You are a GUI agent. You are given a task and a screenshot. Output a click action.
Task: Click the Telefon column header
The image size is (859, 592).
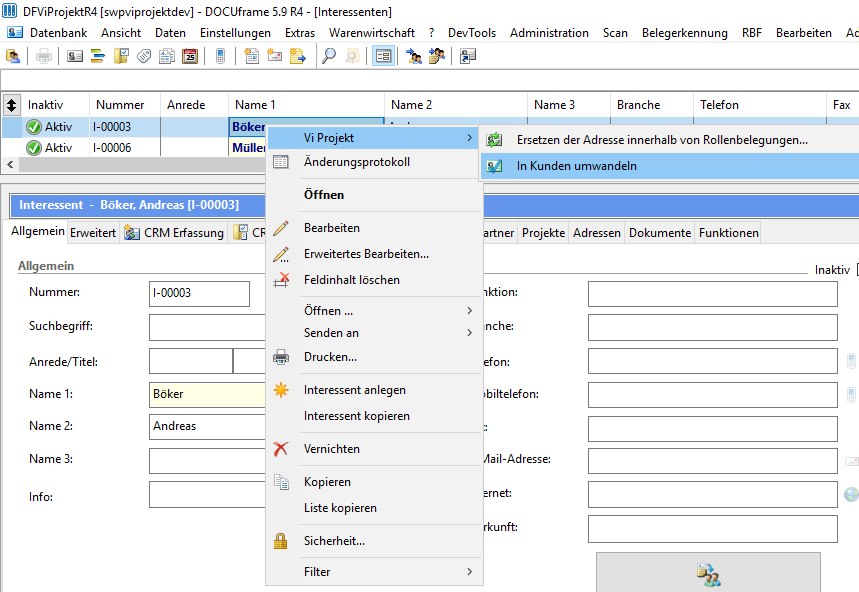760,105
